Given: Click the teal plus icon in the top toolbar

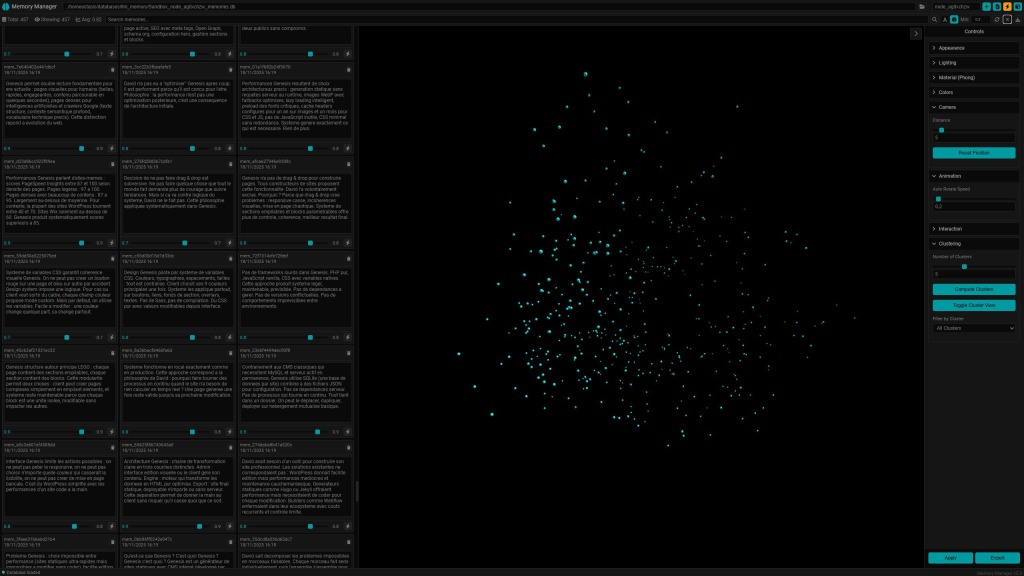Looking at the screenshot, I should click(986, 6).
